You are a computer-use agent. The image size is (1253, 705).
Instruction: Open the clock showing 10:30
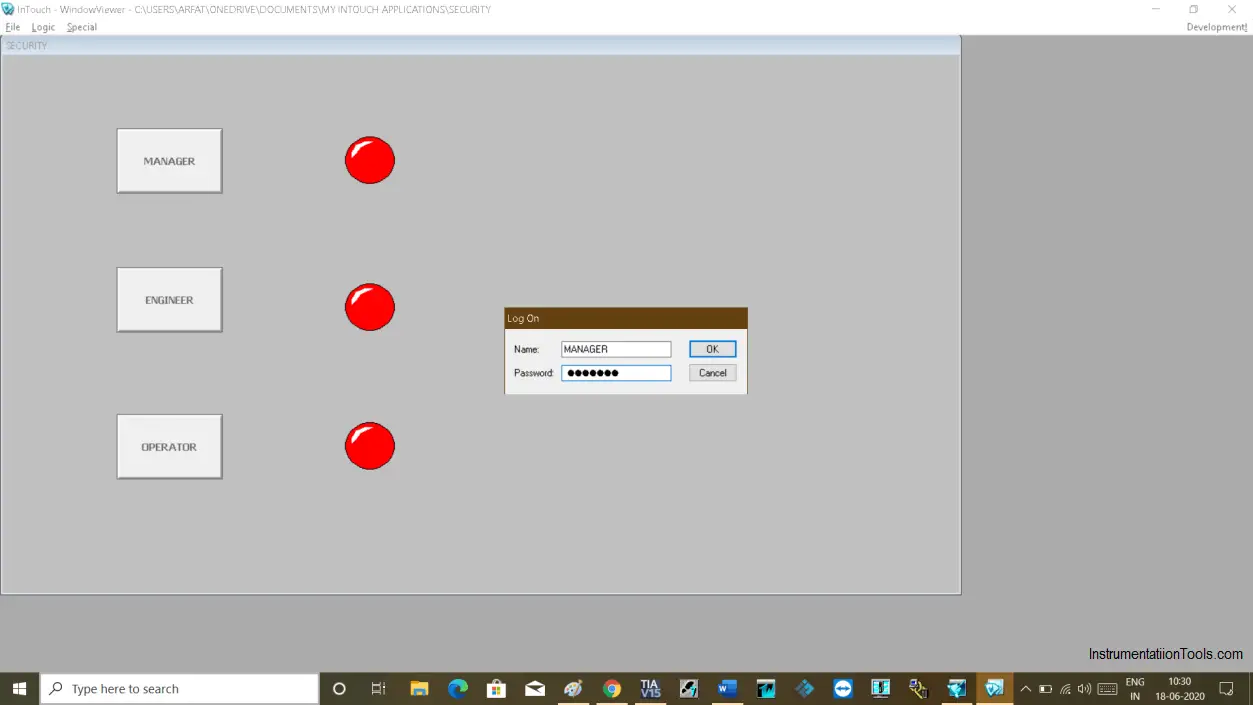point(1180,689)
